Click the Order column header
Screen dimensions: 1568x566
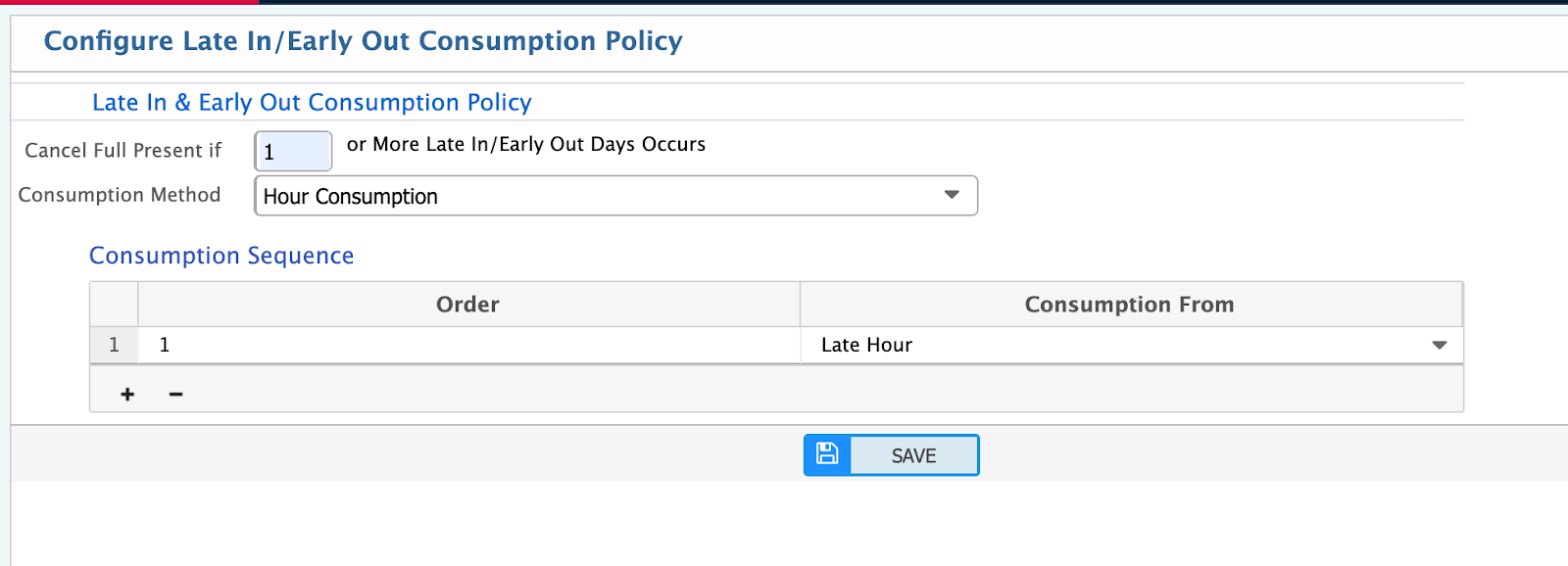[467, 304]
